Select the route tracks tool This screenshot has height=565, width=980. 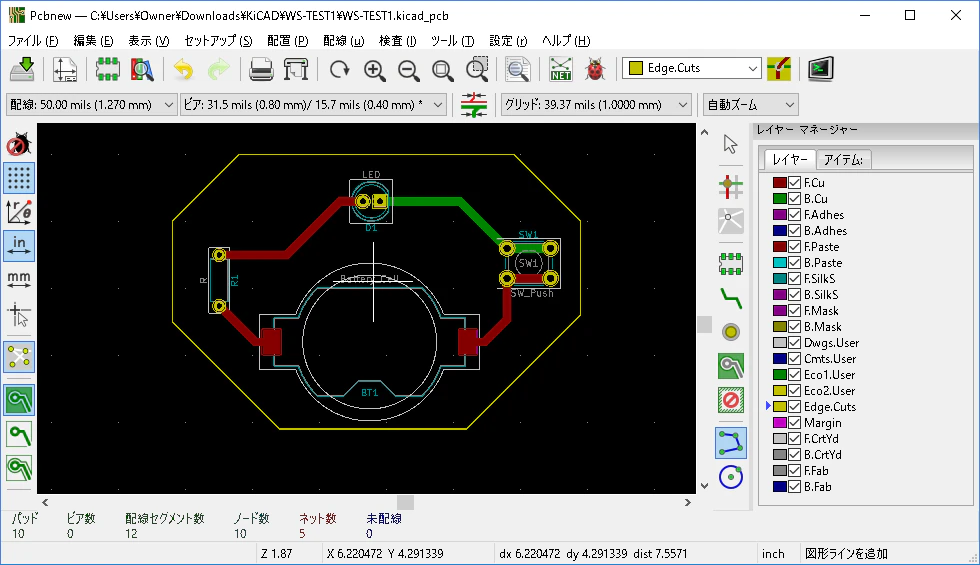731,298
